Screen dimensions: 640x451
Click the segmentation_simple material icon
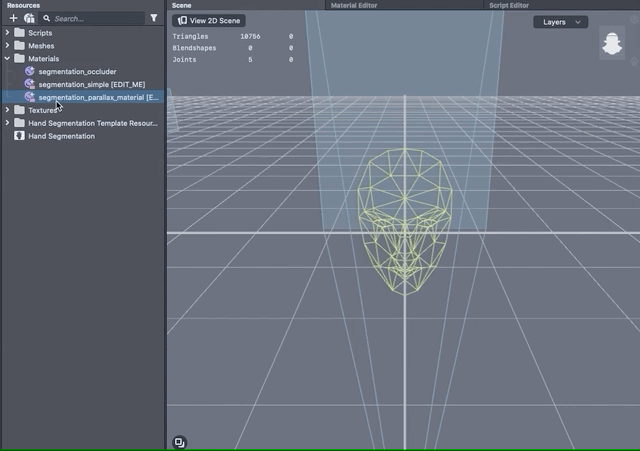(x=30, y=85)
